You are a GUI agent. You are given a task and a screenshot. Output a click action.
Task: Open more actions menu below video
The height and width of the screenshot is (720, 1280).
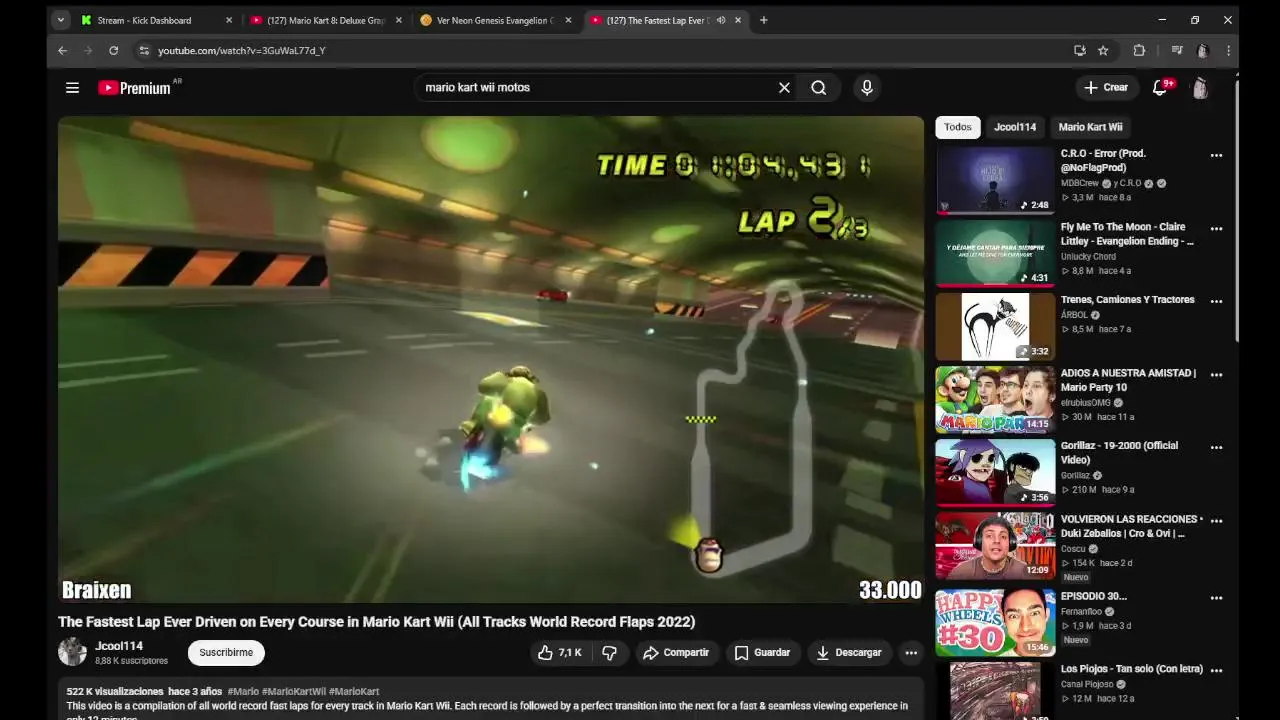(x=911, y=653)
